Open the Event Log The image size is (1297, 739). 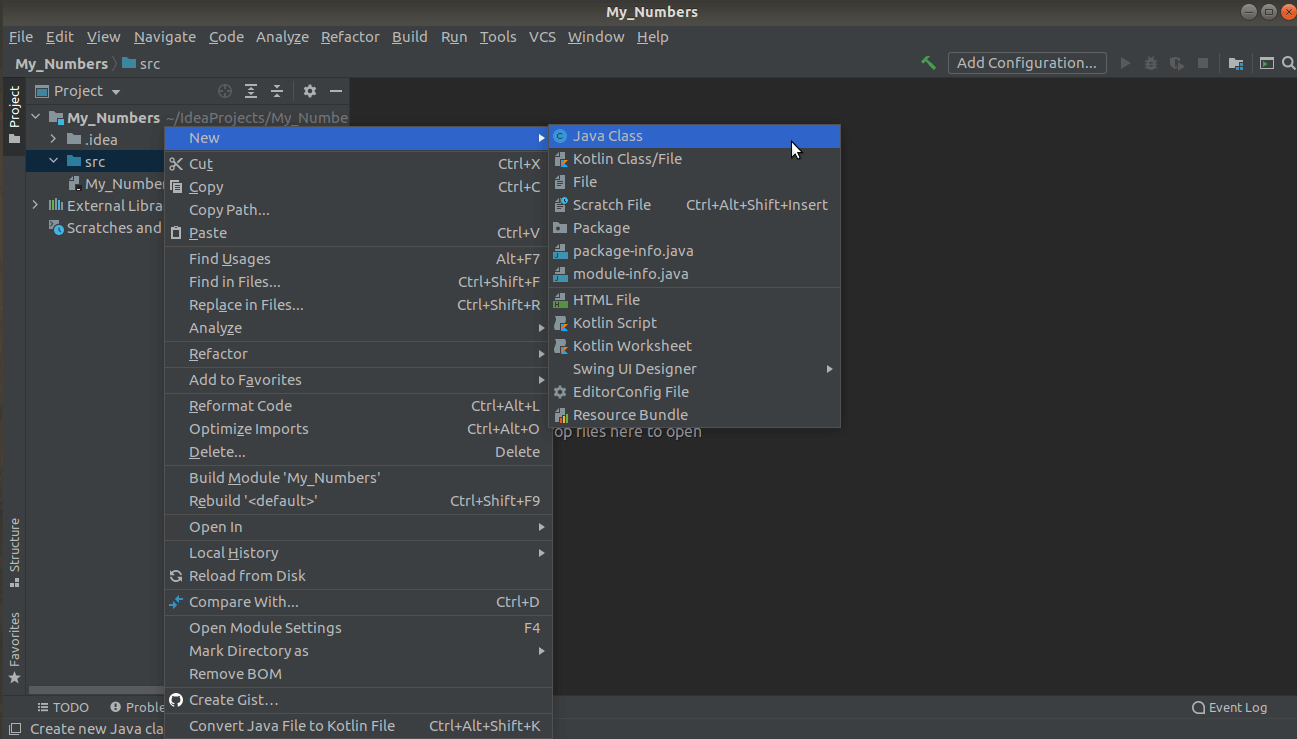point(1229,707)
